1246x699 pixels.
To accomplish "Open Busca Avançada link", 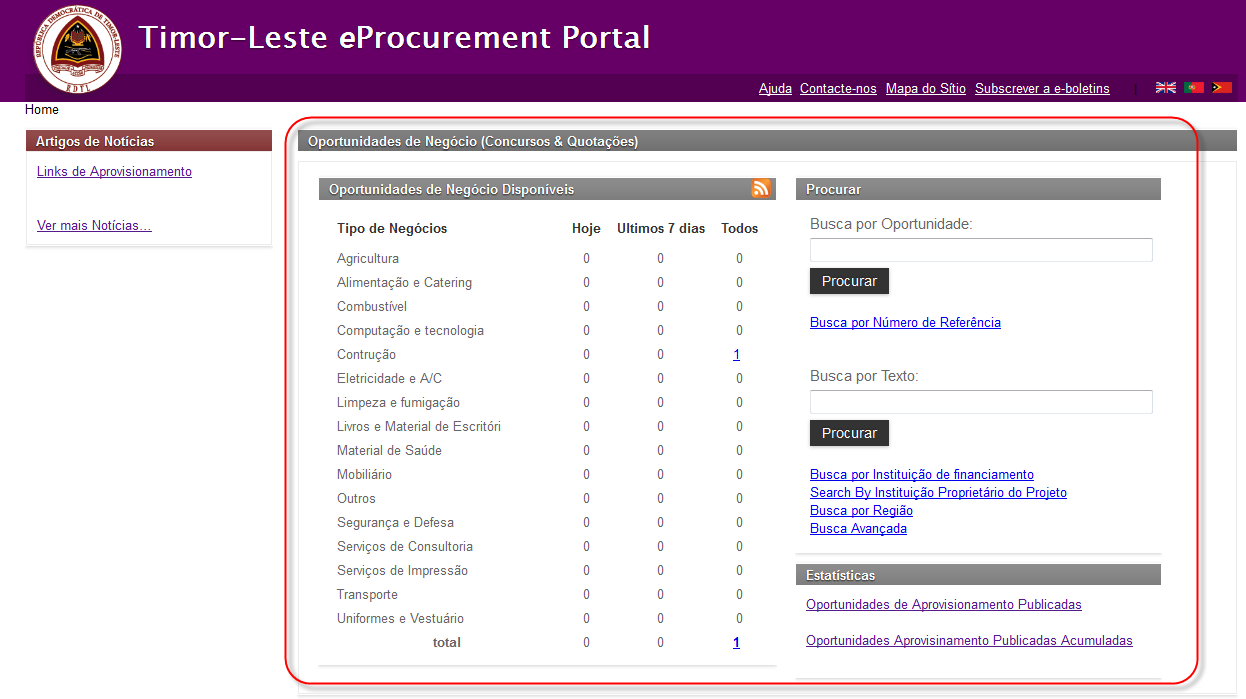I will click(x=858, y=528).
